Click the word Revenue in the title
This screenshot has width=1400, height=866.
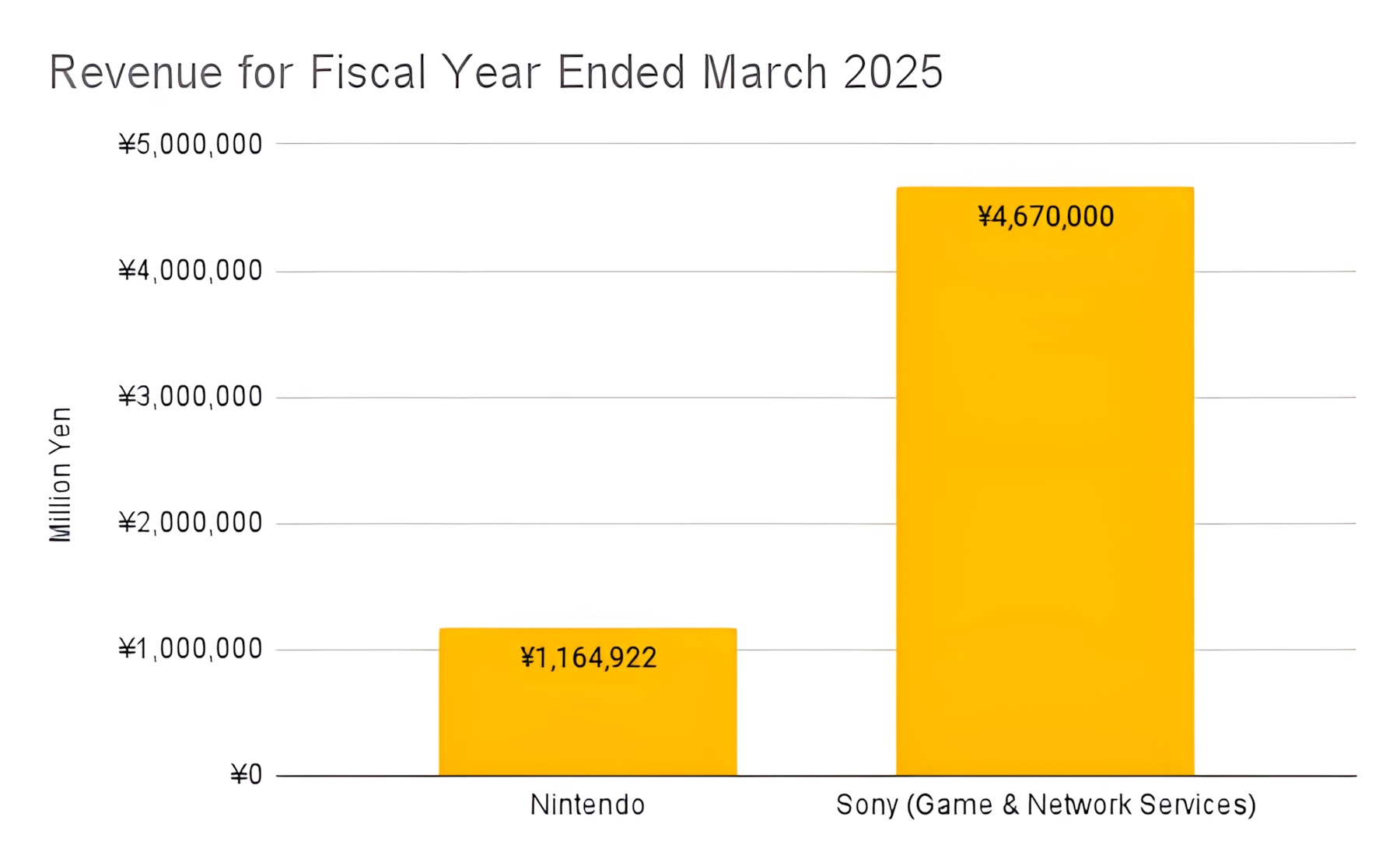pyautogui.click(x=136, y=72)
